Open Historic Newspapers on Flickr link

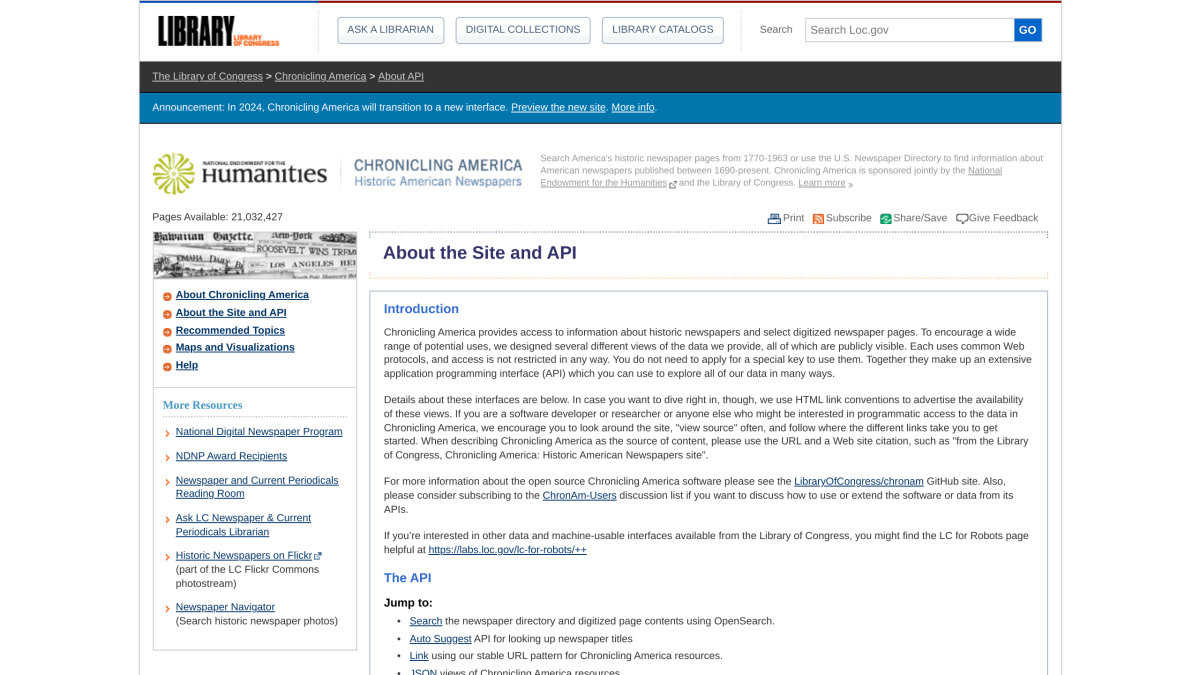coord(244,555)
